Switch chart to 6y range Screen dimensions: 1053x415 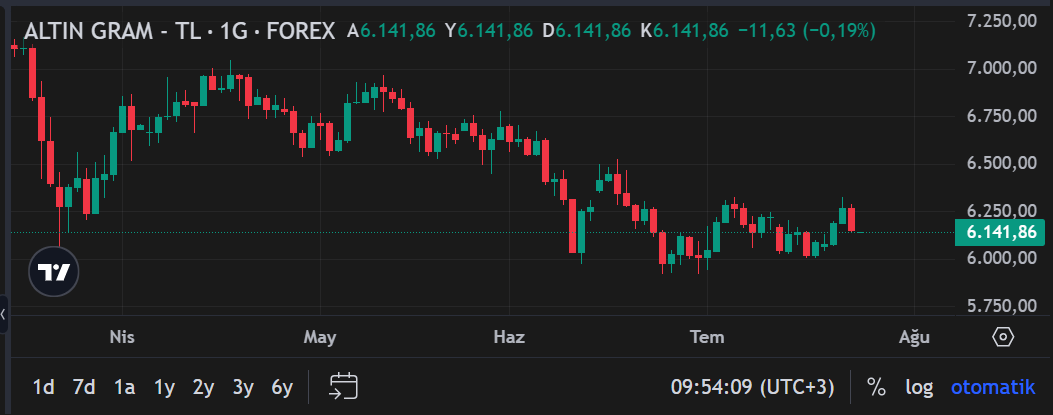click(282, 387)
